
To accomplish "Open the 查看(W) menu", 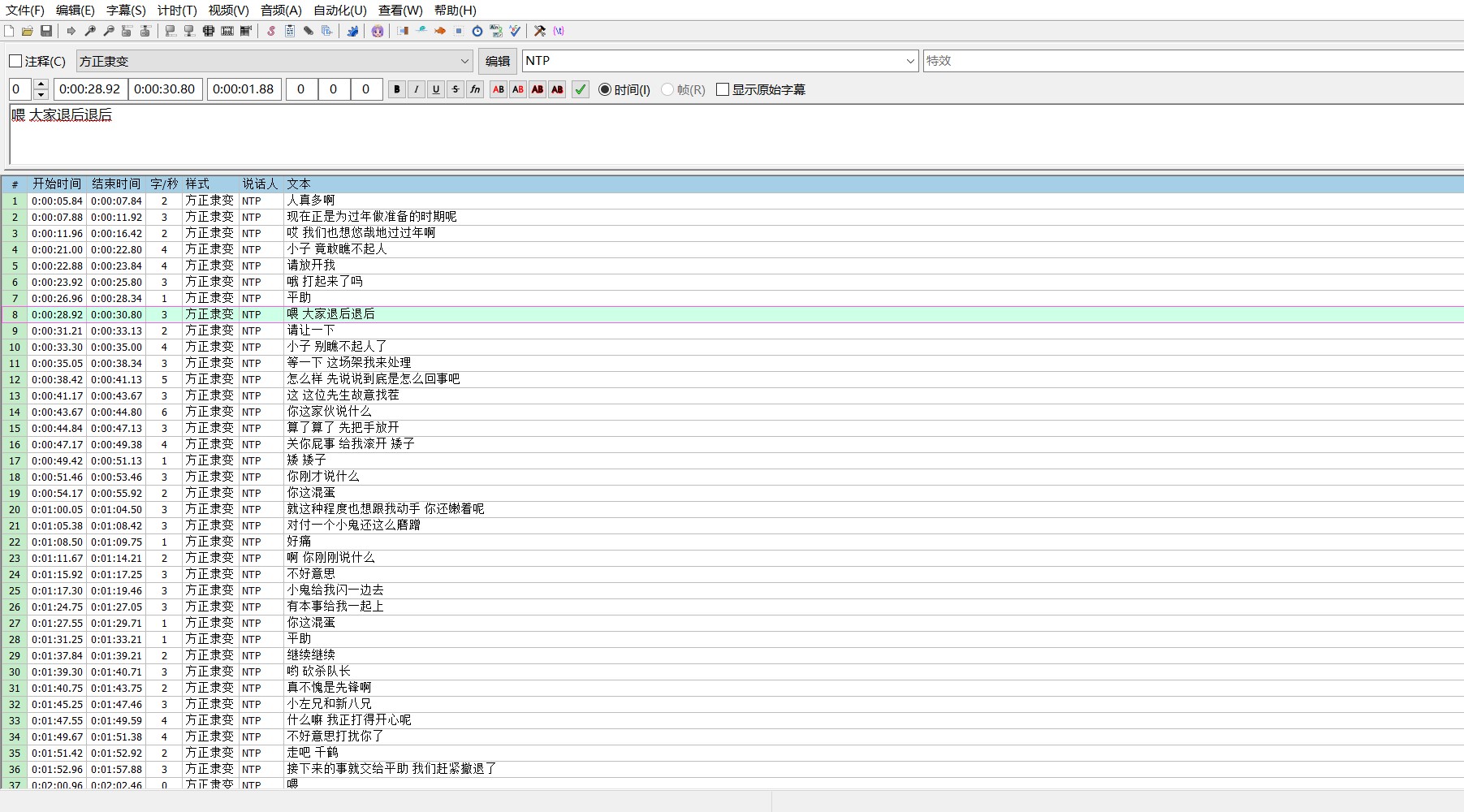I will (400, 11).
